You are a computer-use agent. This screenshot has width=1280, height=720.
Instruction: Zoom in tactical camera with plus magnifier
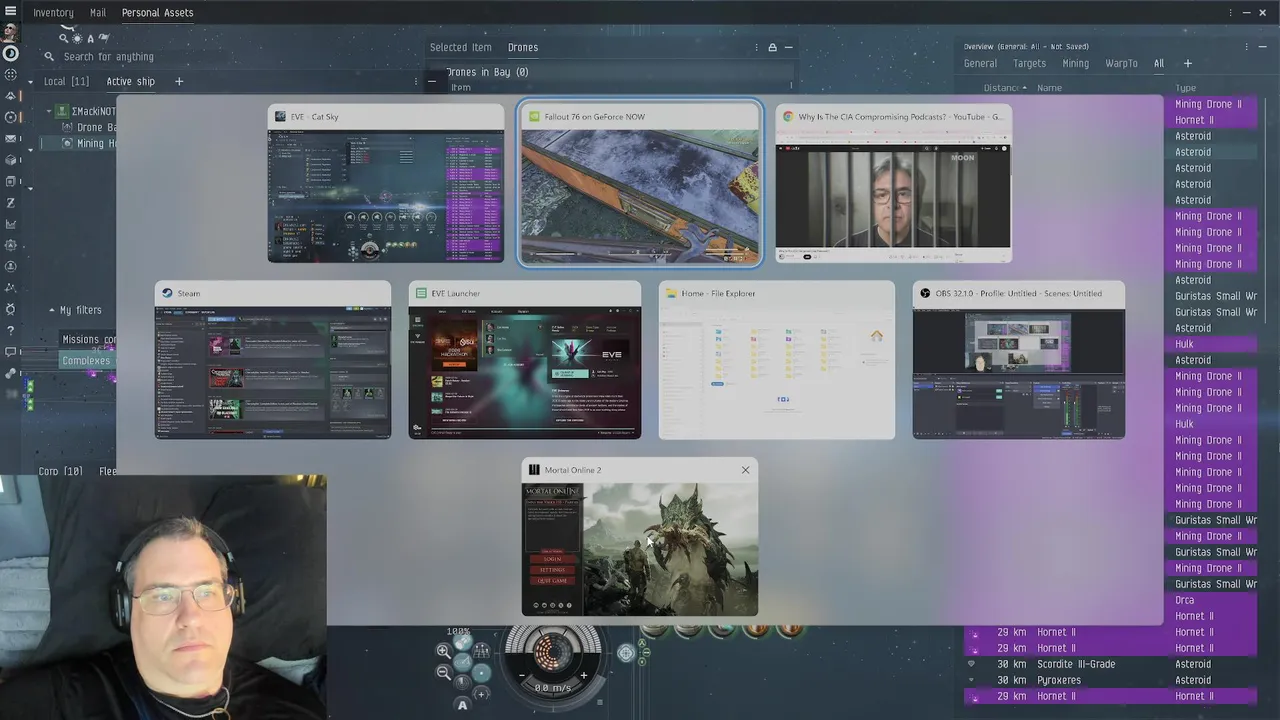tap(443, 651)
